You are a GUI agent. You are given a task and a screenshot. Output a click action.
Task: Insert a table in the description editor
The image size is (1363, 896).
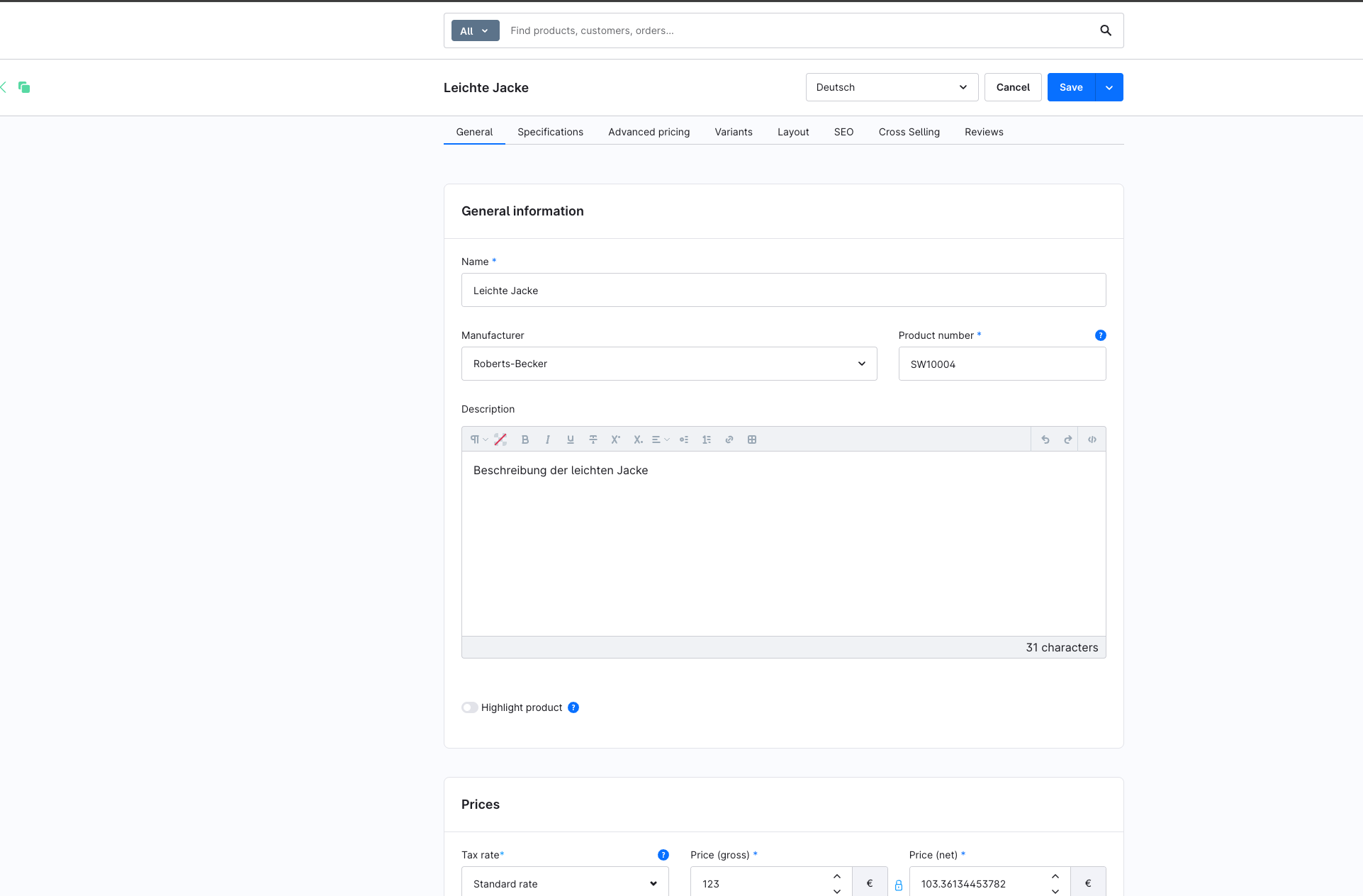coord(751,439)
